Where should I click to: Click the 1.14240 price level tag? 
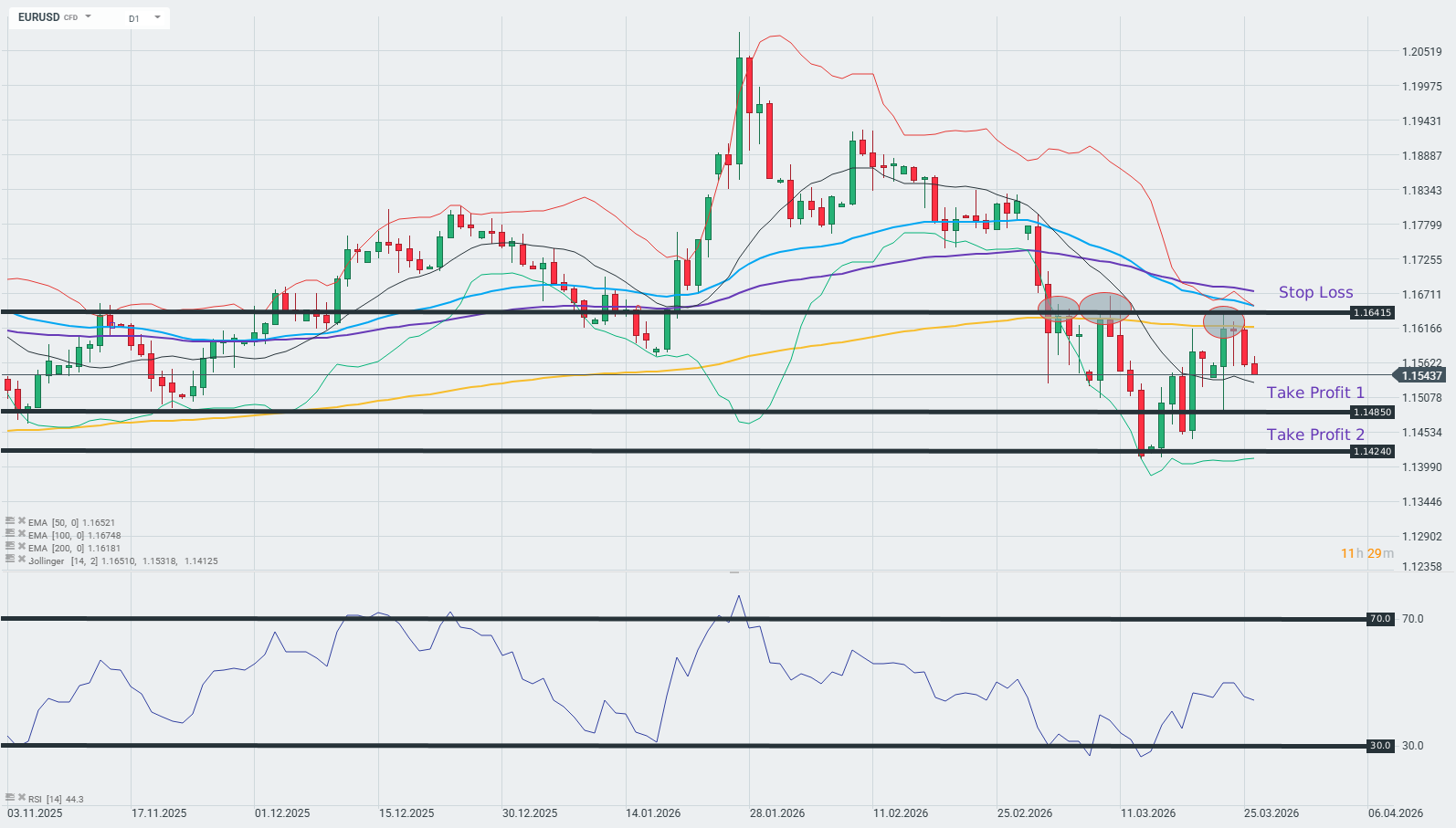(1372, 452)
